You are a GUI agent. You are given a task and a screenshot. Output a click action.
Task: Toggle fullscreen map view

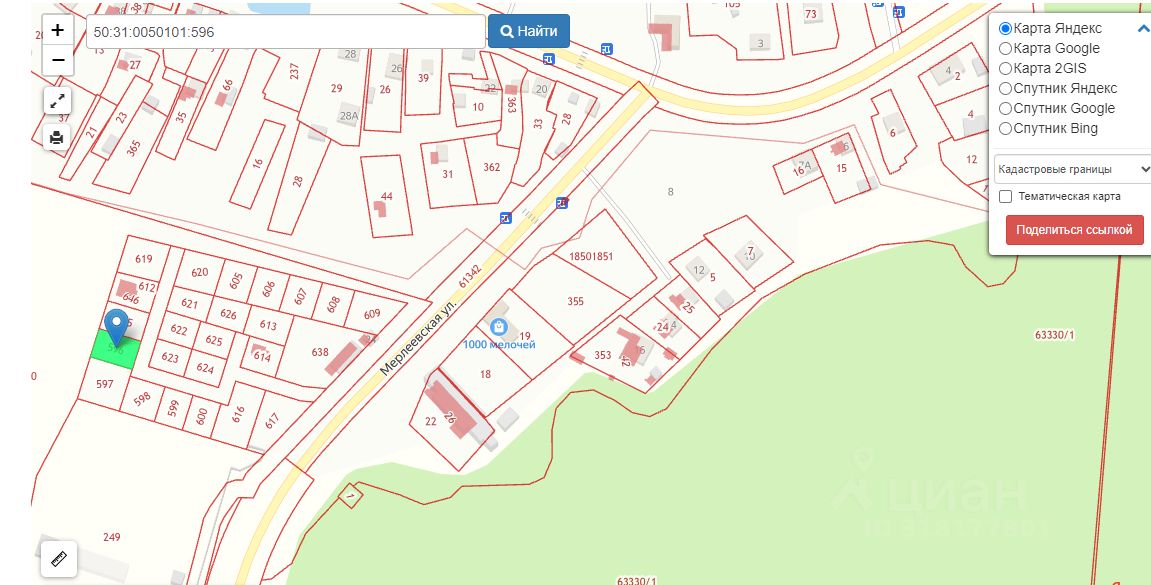tap(57, 101)
